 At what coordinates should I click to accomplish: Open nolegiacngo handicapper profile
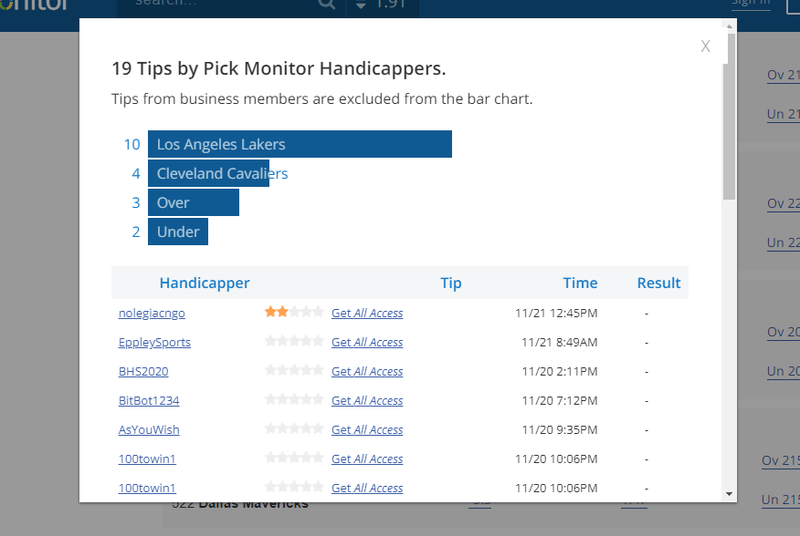152,313
